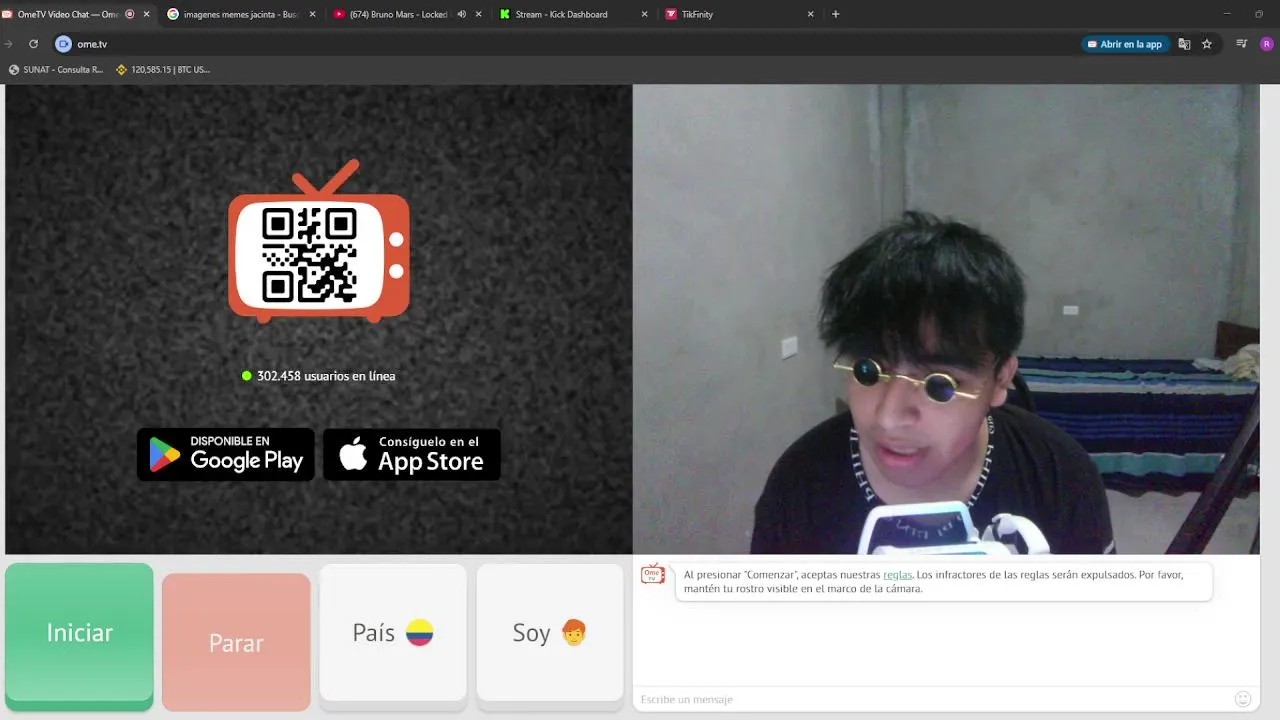This screenshot has height=720, width=1280.
Task: Open the reglas link in chat notice
Action: point(897,575)
